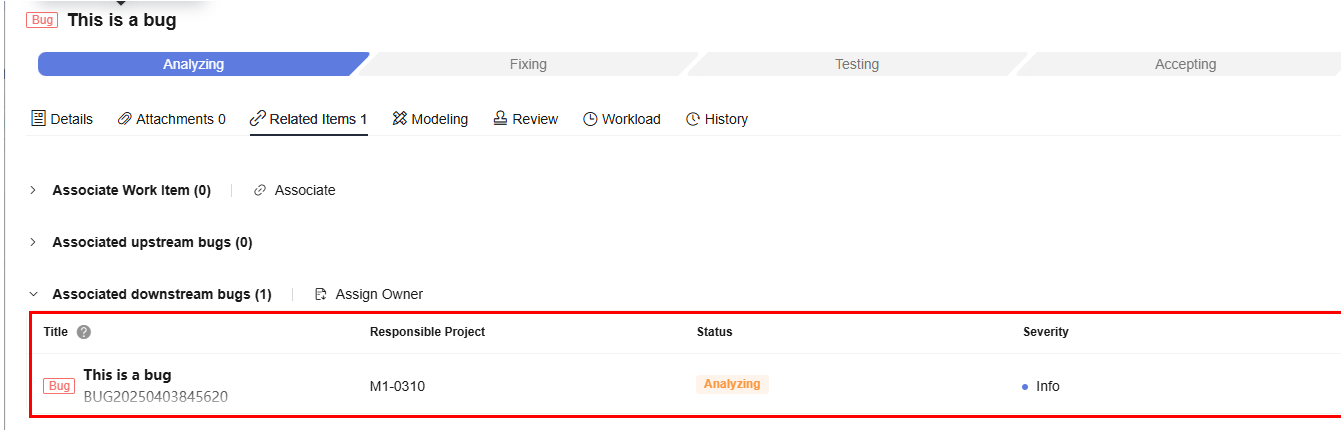Click the M1-0310 project cell

397,386
